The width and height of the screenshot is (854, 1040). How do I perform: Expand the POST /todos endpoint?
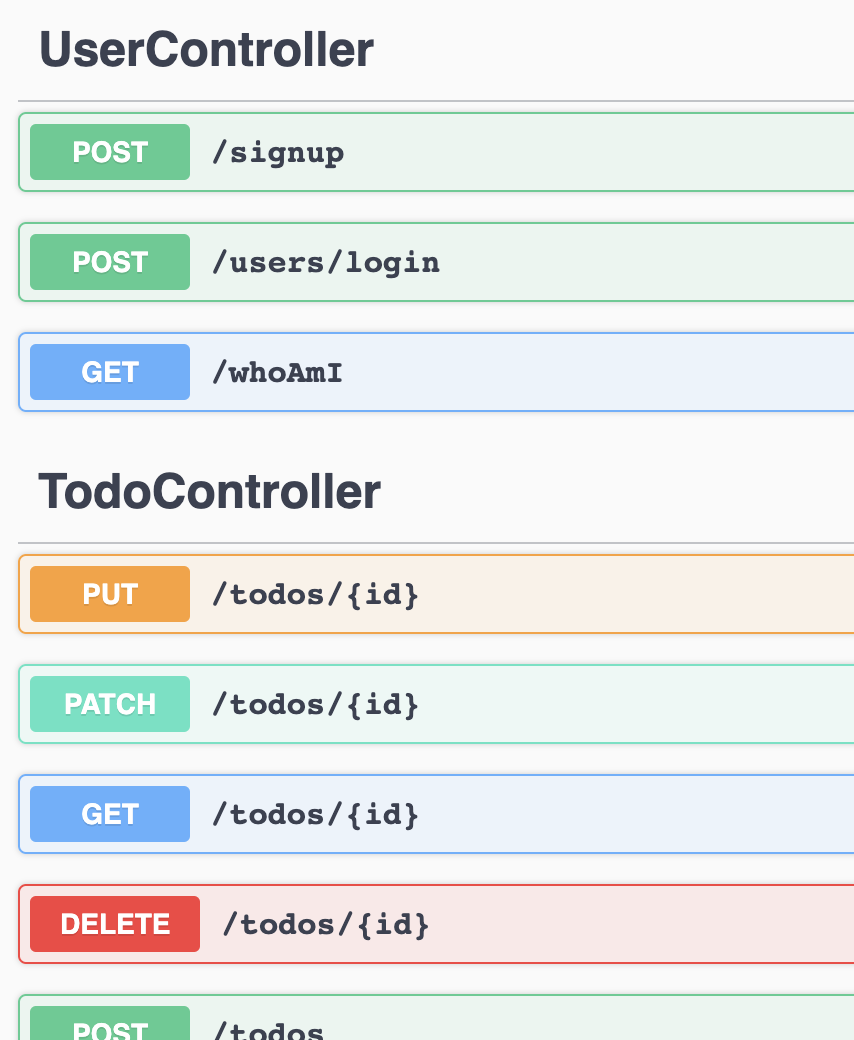point(436,1018)
